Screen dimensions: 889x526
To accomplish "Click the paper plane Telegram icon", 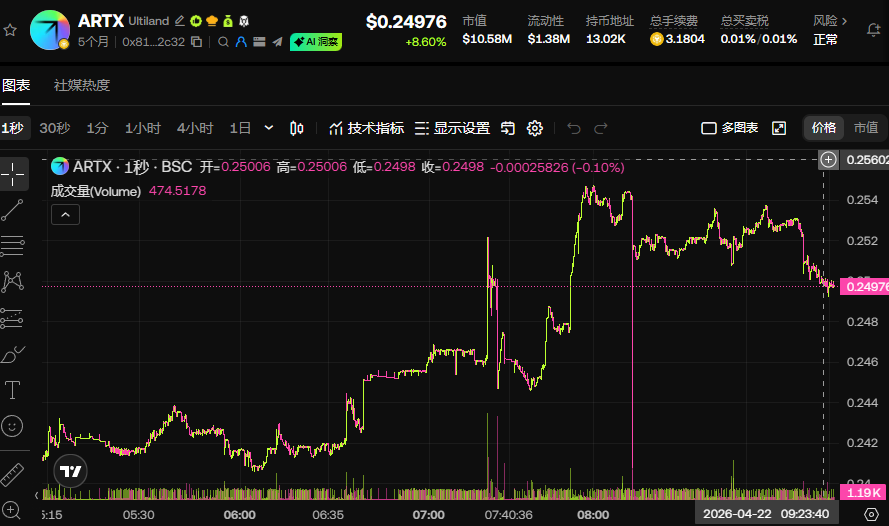I will (x=277, y=42).
